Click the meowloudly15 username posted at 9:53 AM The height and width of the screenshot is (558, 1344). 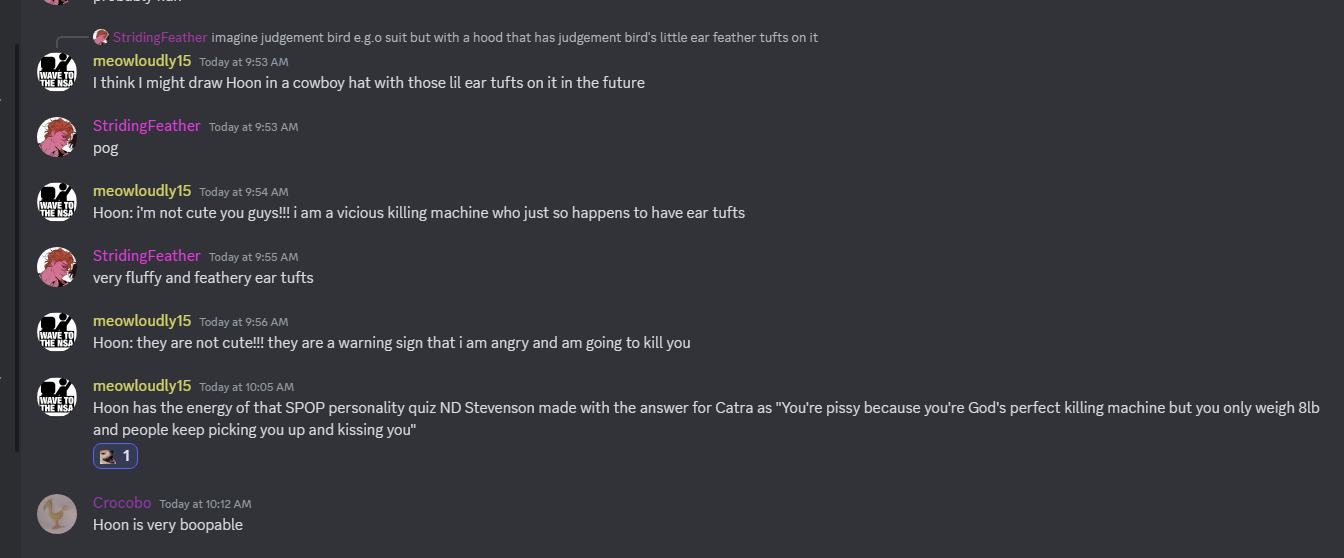(142, 61)
